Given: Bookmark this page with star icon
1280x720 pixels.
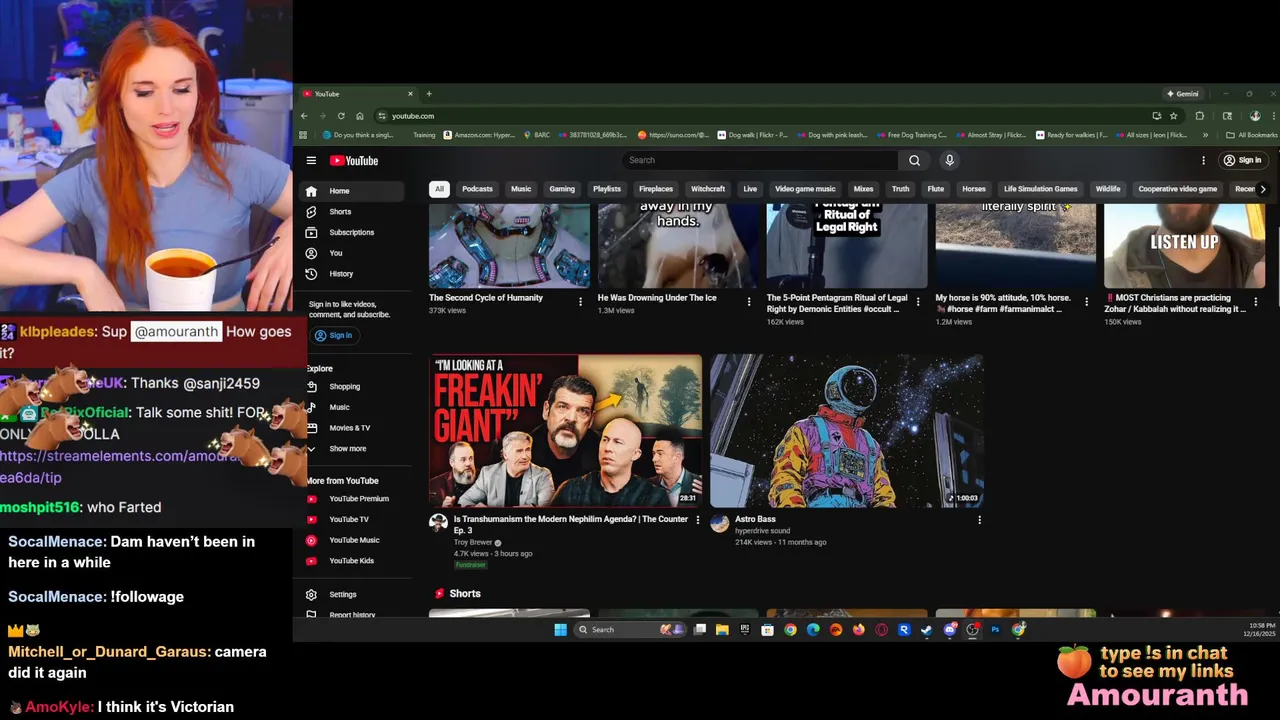Looking at the screenshot, I should [x=1173, y=116].
